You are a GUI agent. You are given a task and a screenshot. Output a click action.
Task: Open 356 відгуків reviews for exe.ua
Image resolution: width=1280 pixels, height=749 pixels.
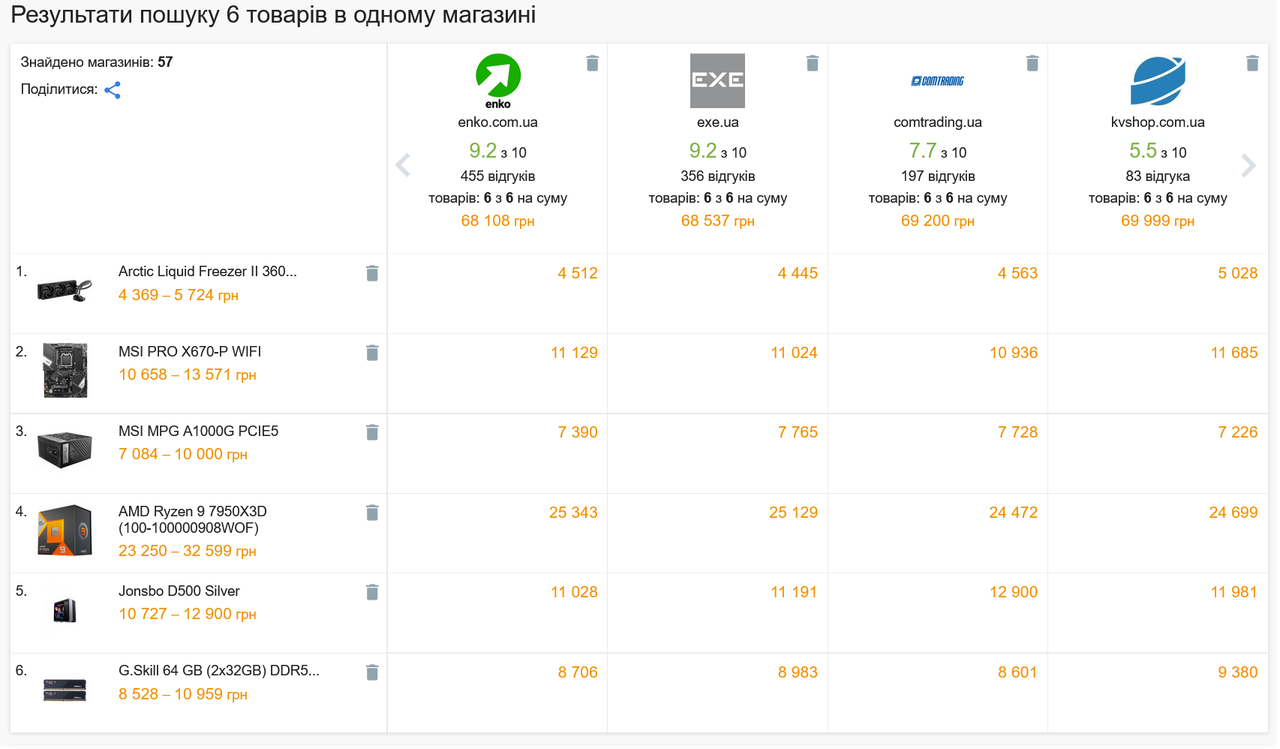coord(718,176)
